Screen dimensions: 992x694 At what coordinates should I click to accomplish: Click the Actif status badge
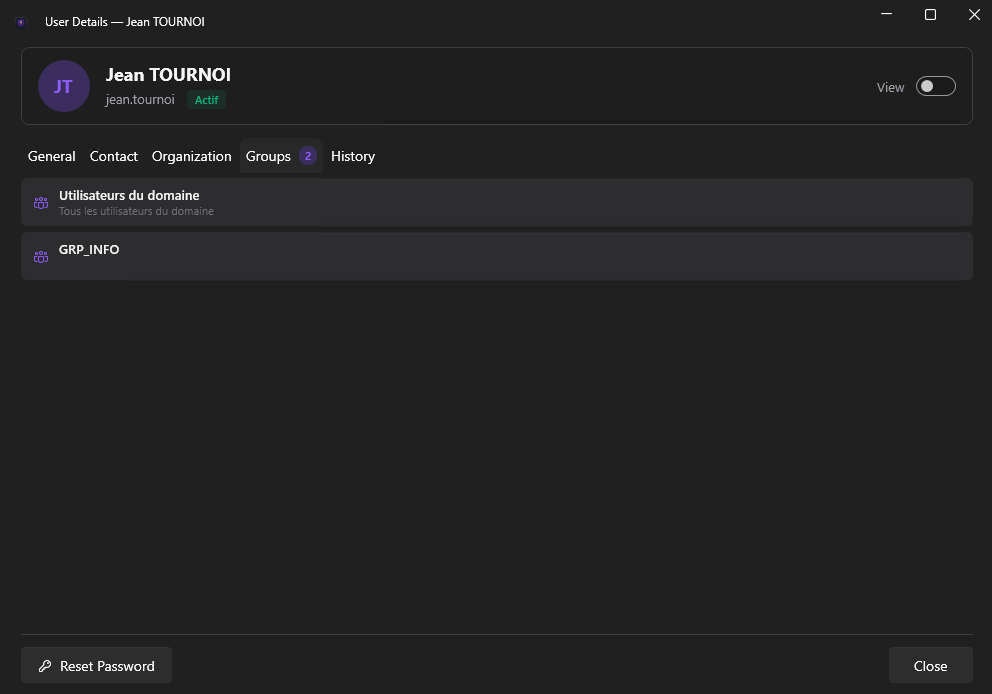(x=206, y=100)
